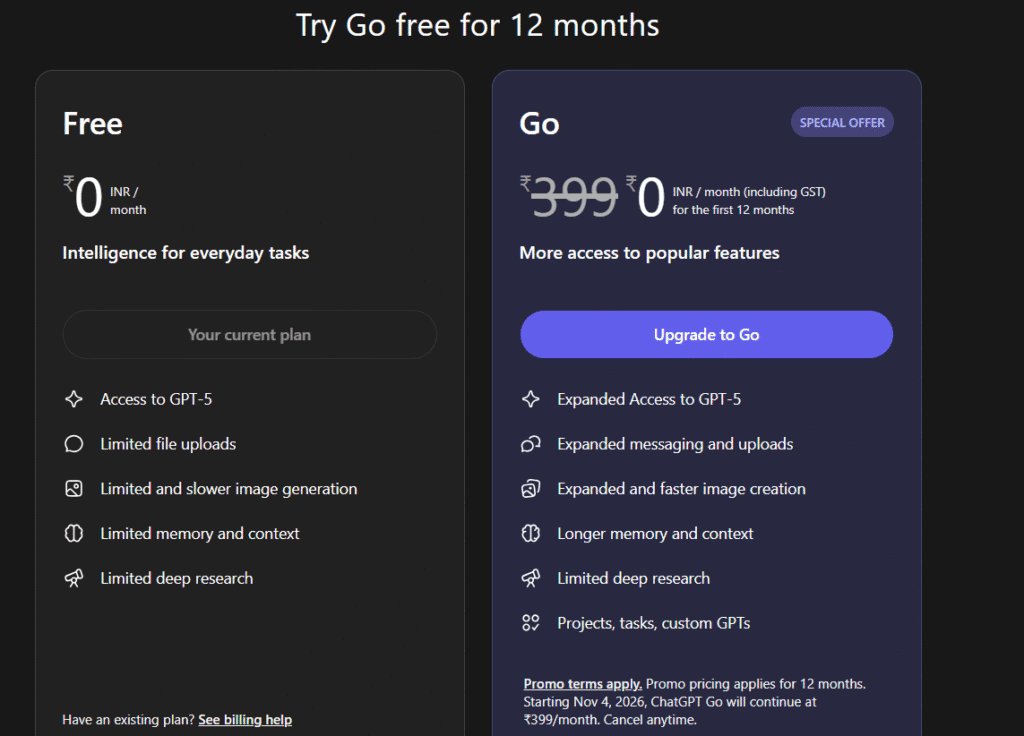Click the crossed-out 399 original price
Viewport: 1024px width, 736px height.
pyautogui.click(x=573, y=198)
